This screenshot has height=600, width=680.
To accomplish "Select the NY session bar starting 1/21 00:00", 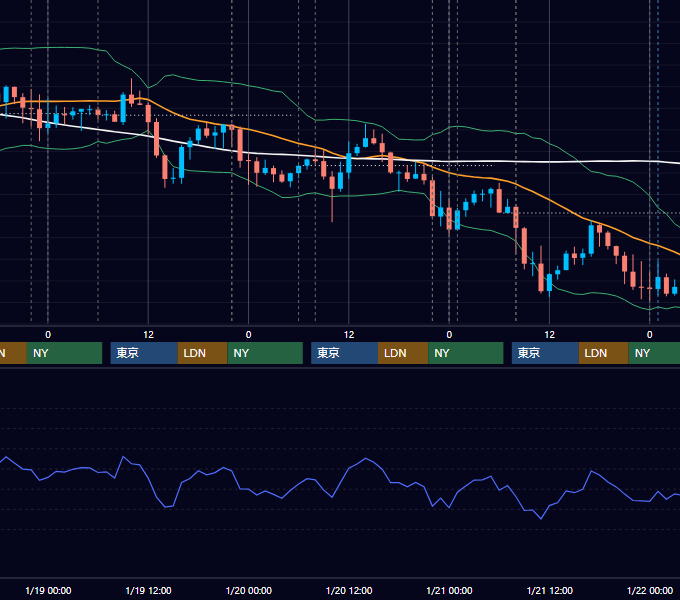I will pyautogui.click(x=466, y=353).
